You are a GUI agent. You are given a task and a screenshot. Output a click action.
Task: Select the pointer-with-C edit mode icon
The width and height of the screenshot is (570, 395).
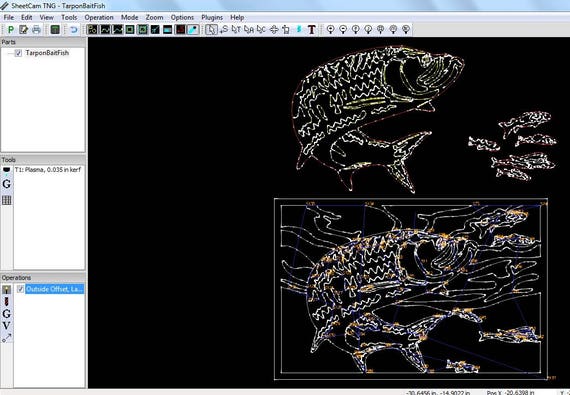pos(261,29)
